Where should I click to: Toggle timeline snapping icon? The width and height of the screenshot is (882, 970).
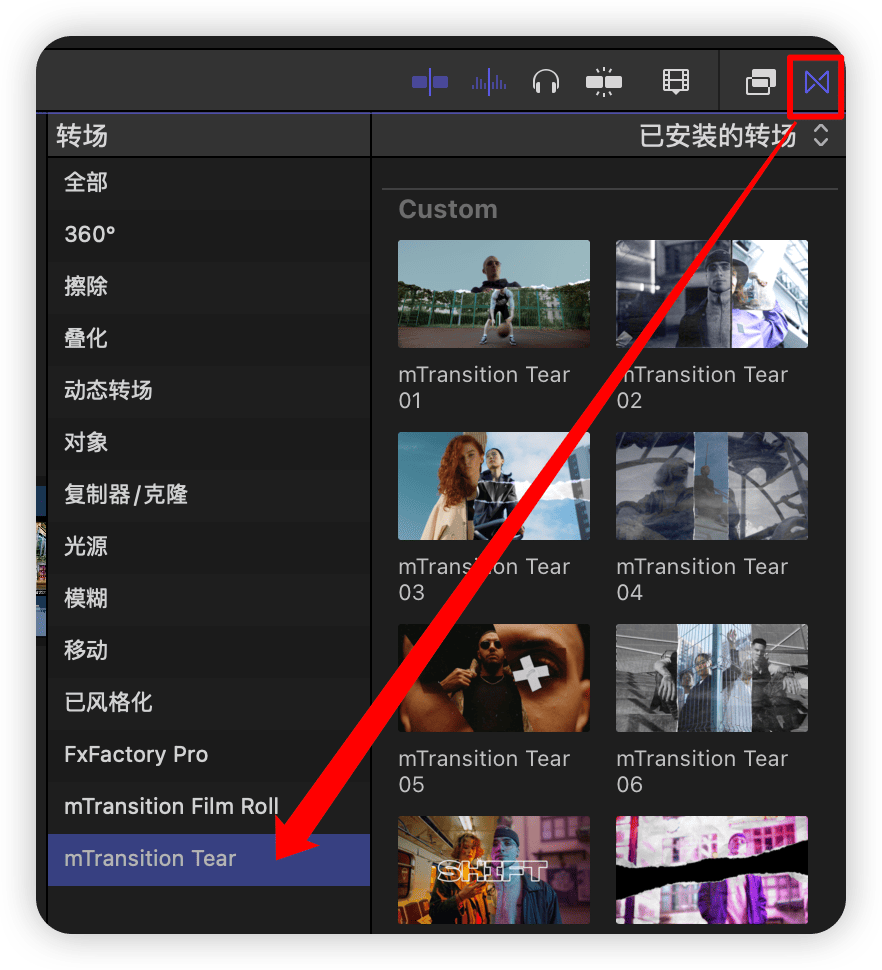(604, 82)
